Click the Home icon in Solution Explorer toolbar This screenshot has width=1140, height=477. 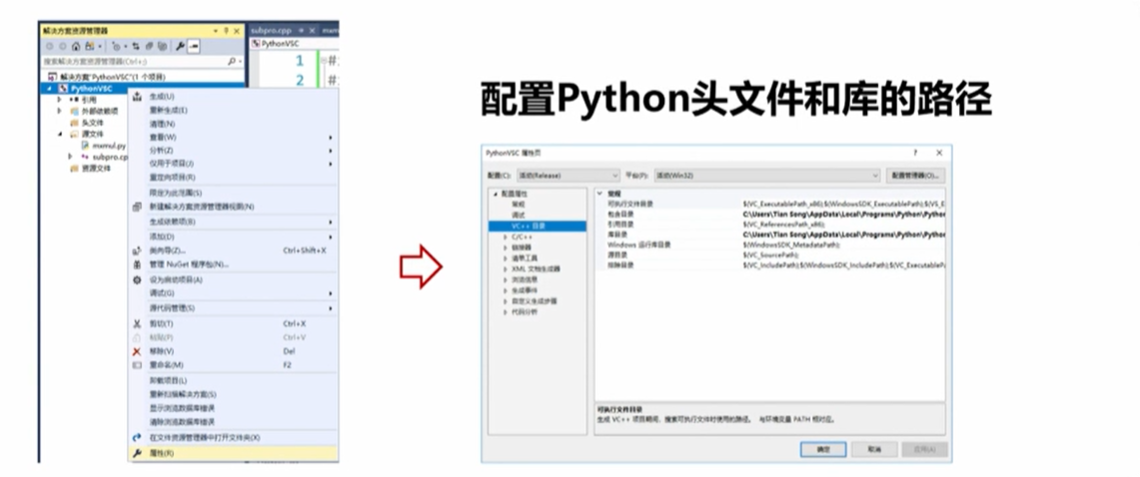[75, 46]
